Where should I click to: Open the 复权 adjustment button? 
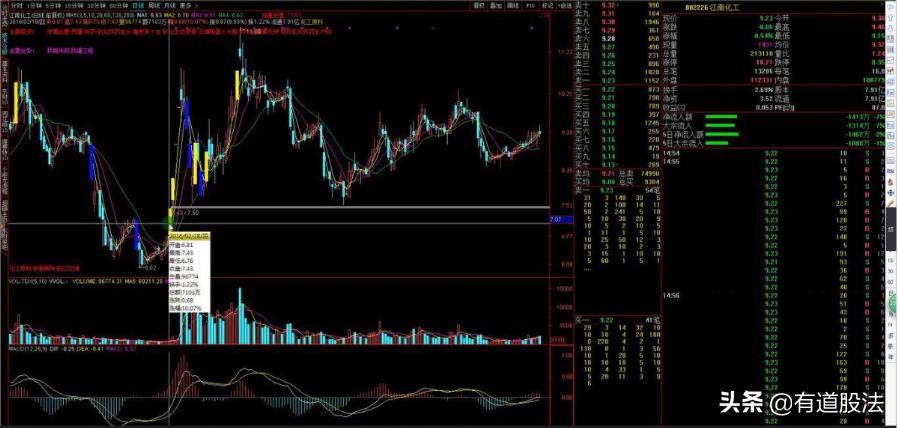click(479, 5)
